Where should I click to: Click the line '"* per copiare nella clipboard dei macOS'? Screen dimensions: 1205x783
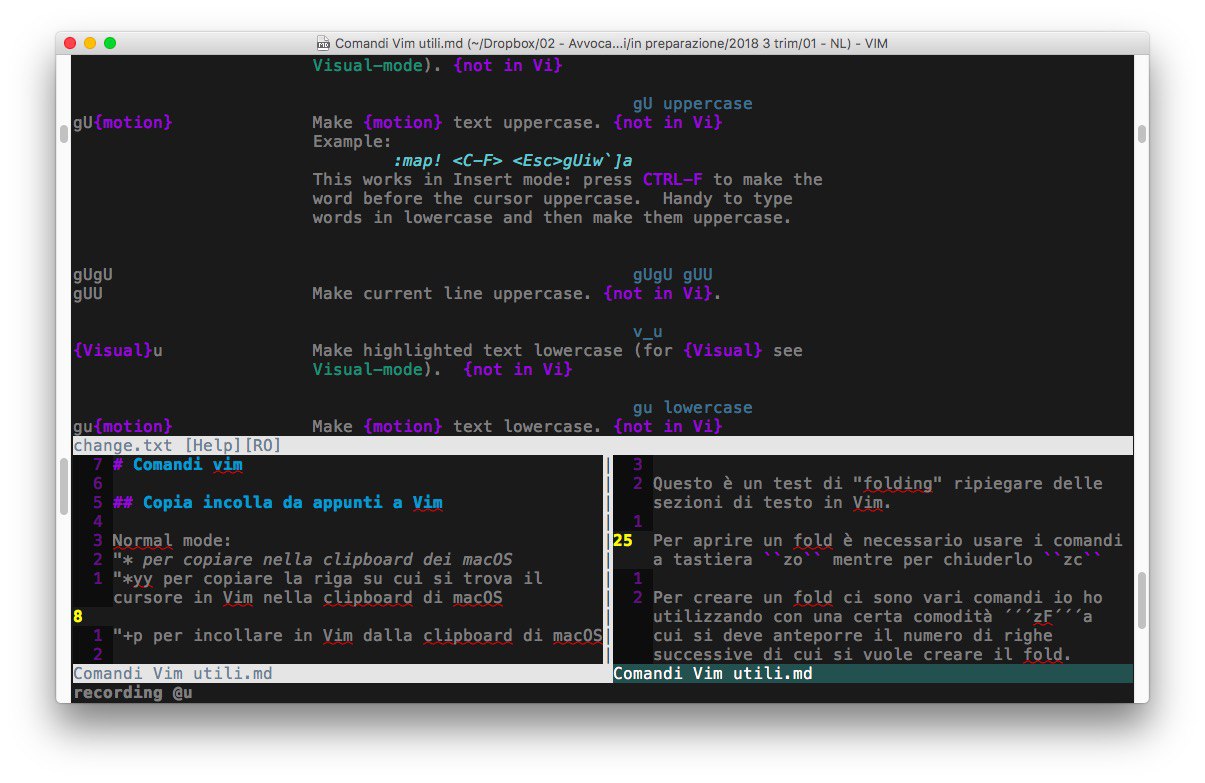pyautogui.click(x=313, y=560)
